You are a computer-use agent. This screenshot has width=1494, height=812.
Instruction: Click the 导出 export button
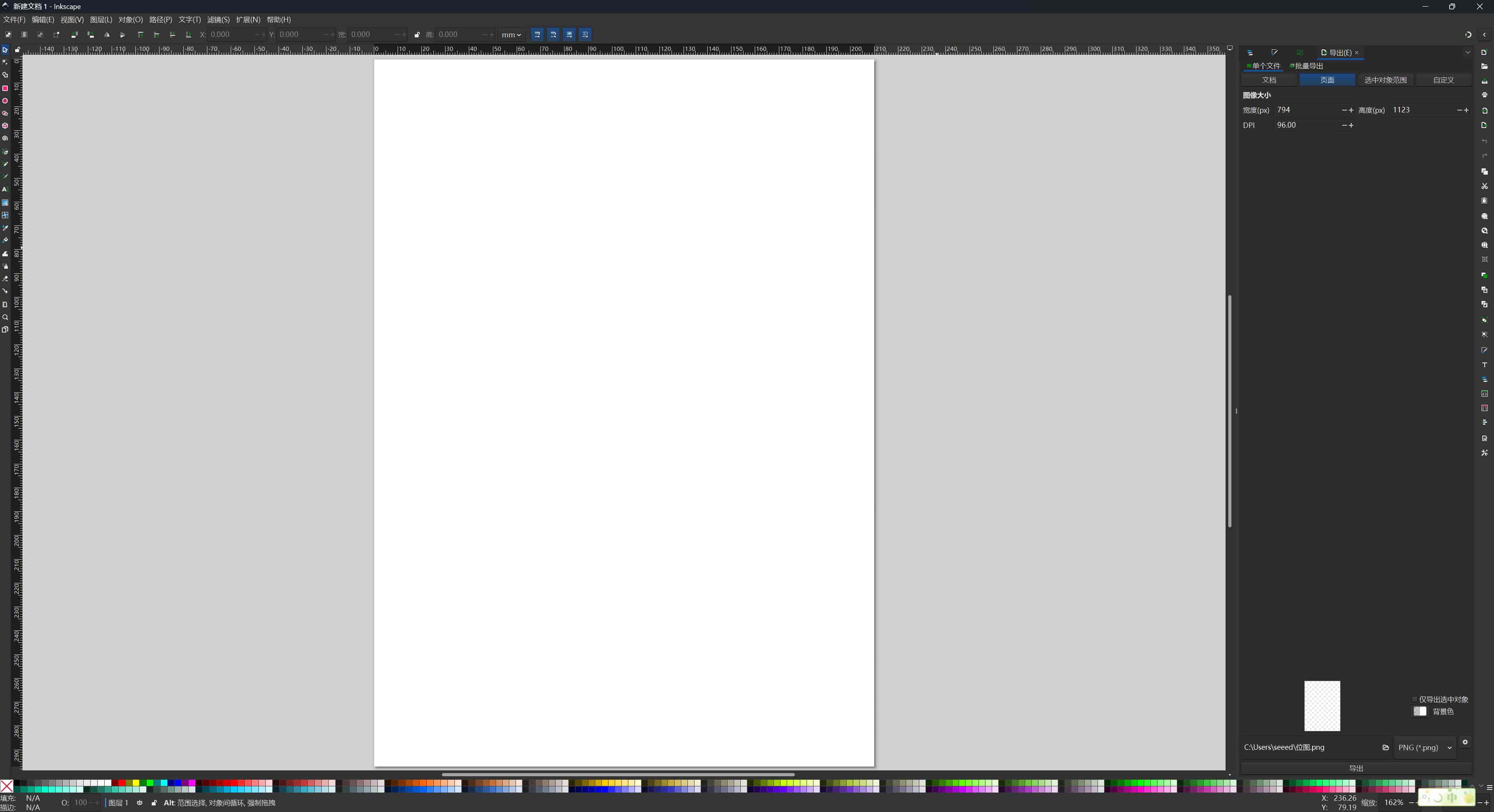click(1355, 768)
